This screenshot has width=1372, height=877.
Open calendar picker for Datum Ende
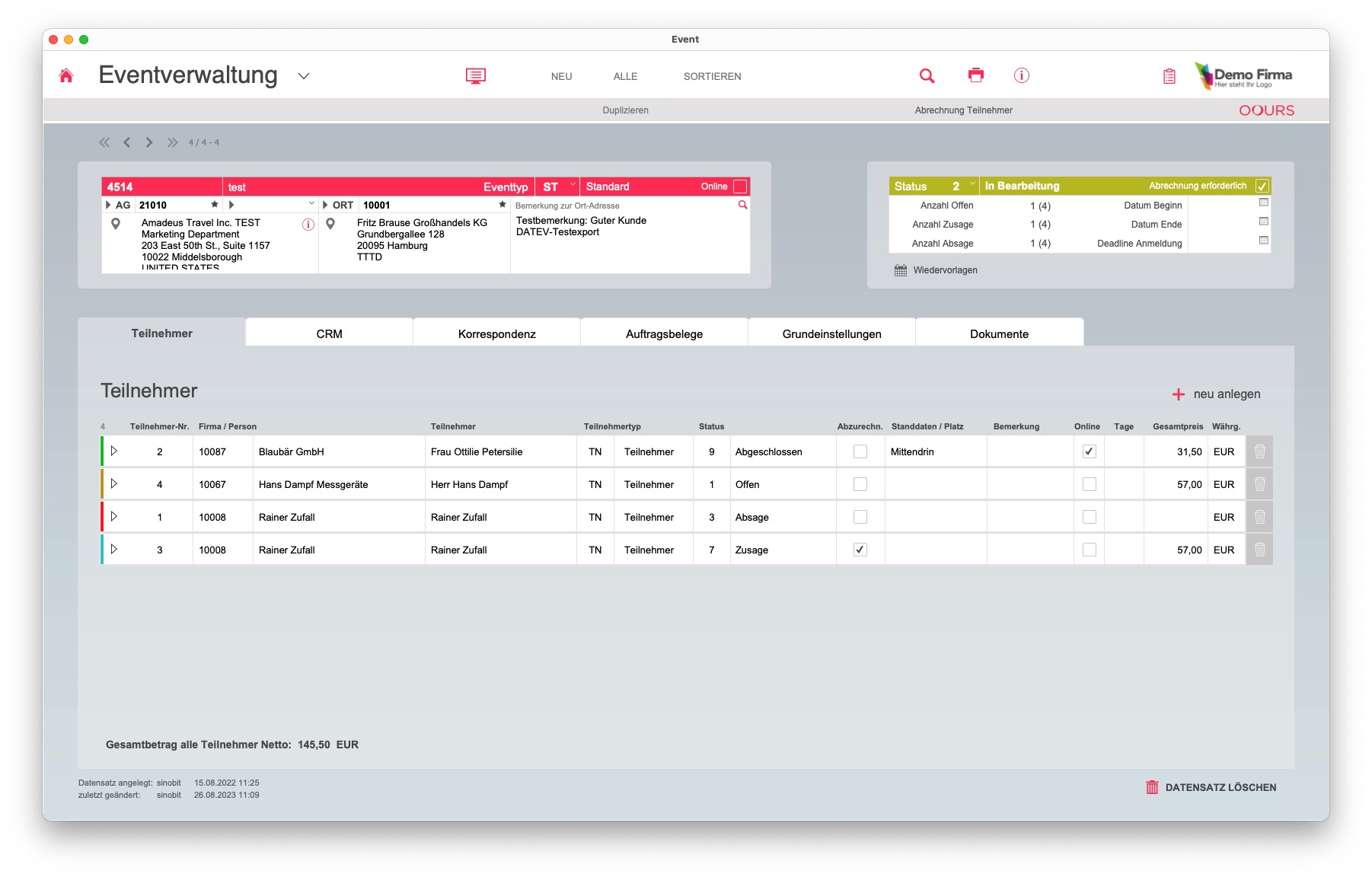coord(1264,222)
